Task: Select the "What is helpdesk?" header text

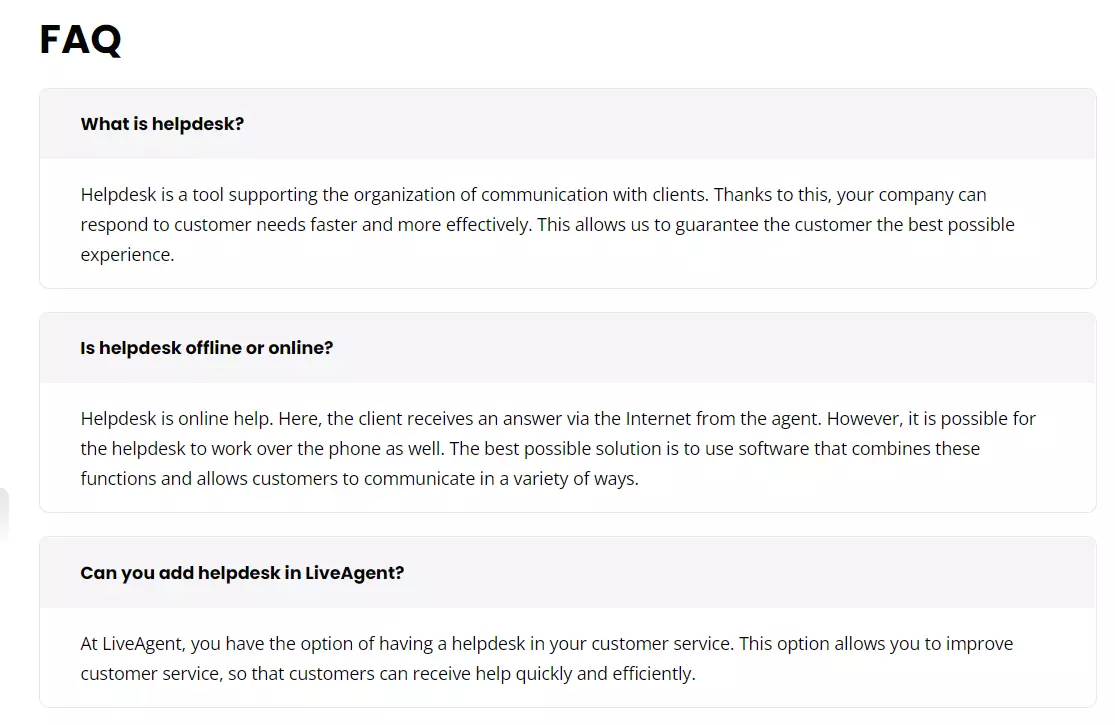Action: tap(162, 124)
